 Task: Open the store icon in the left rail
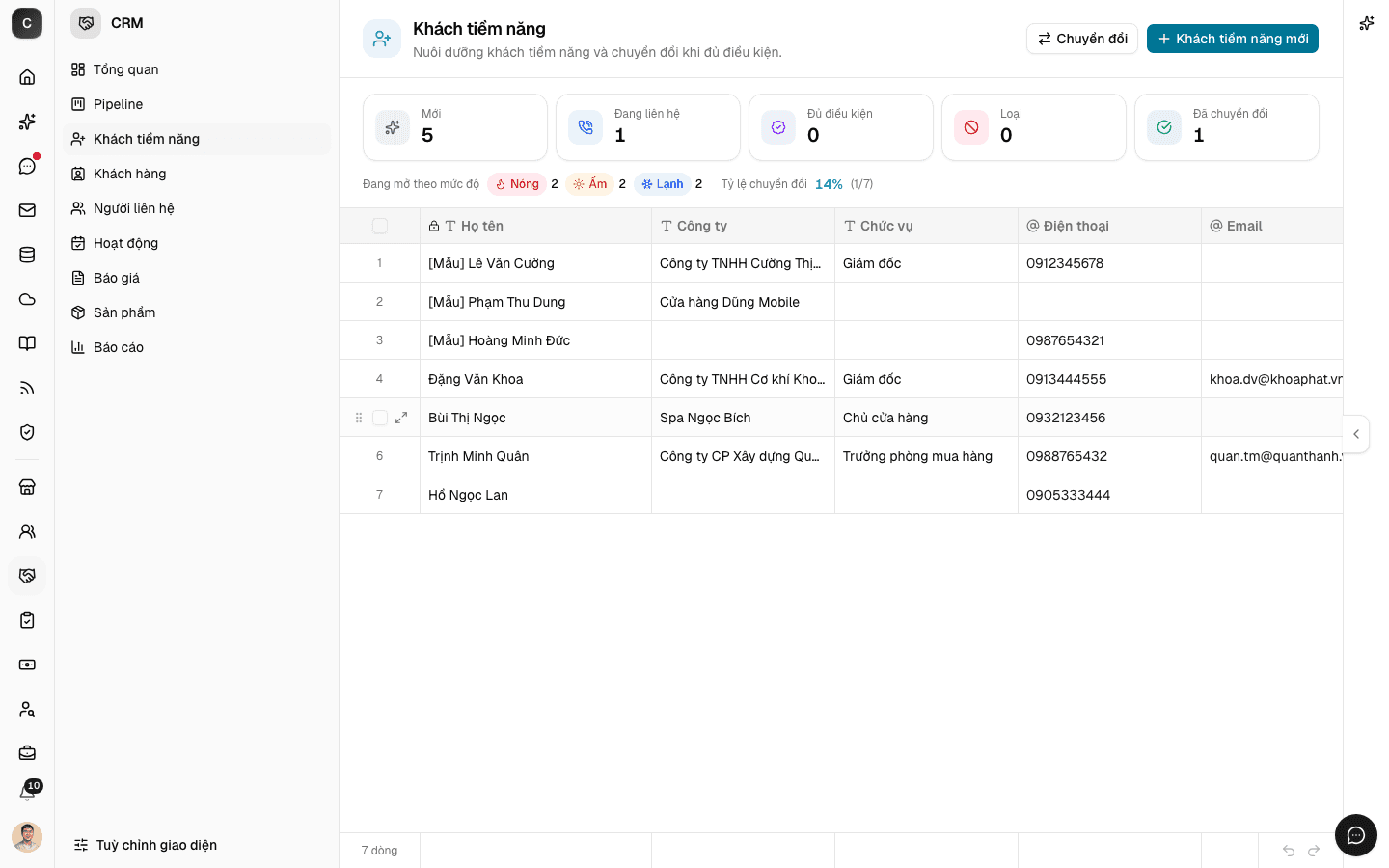pyautogui.click(x=27, y=487)
